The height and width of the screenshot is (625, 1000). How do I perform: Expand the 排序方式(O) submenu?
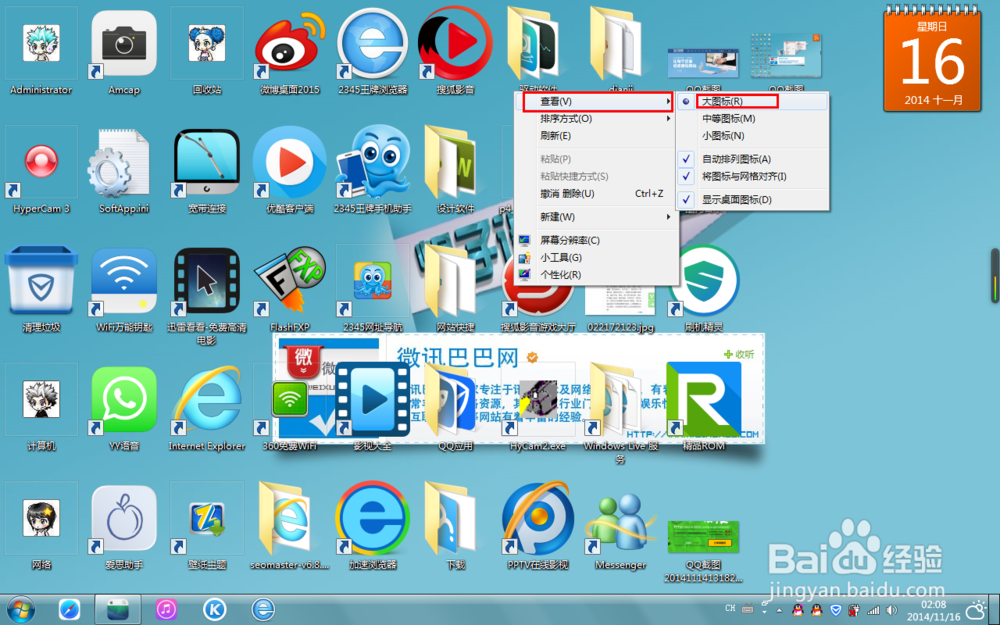pos(597,119)
